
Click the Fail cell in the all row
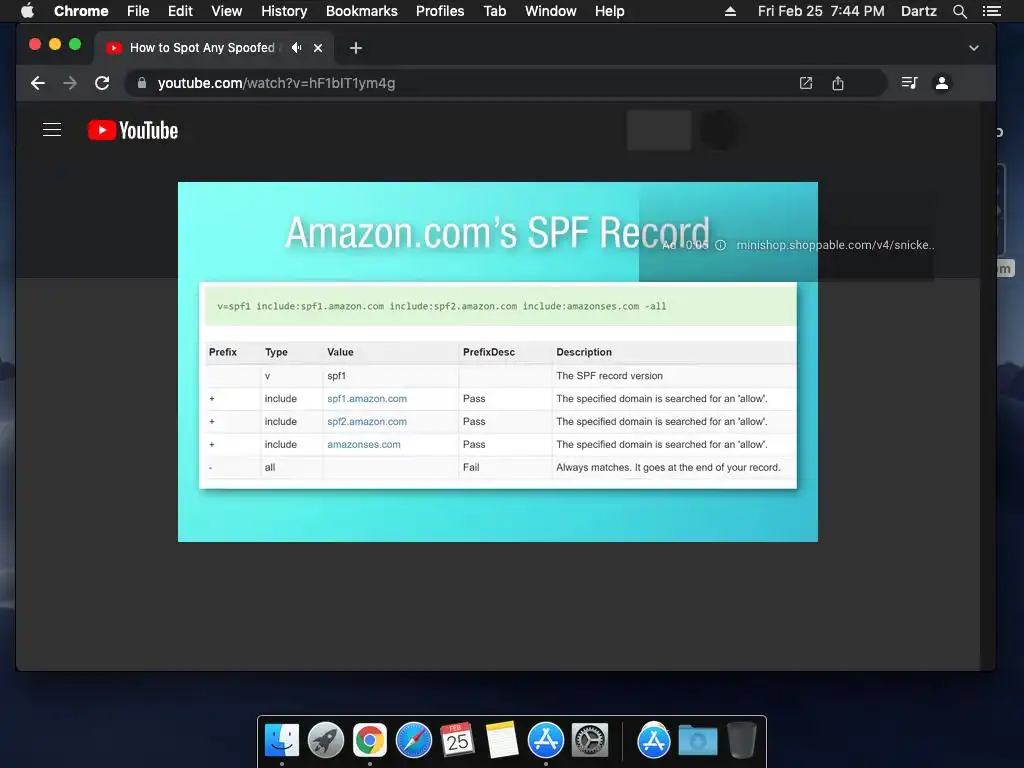[x=471, y=467]
